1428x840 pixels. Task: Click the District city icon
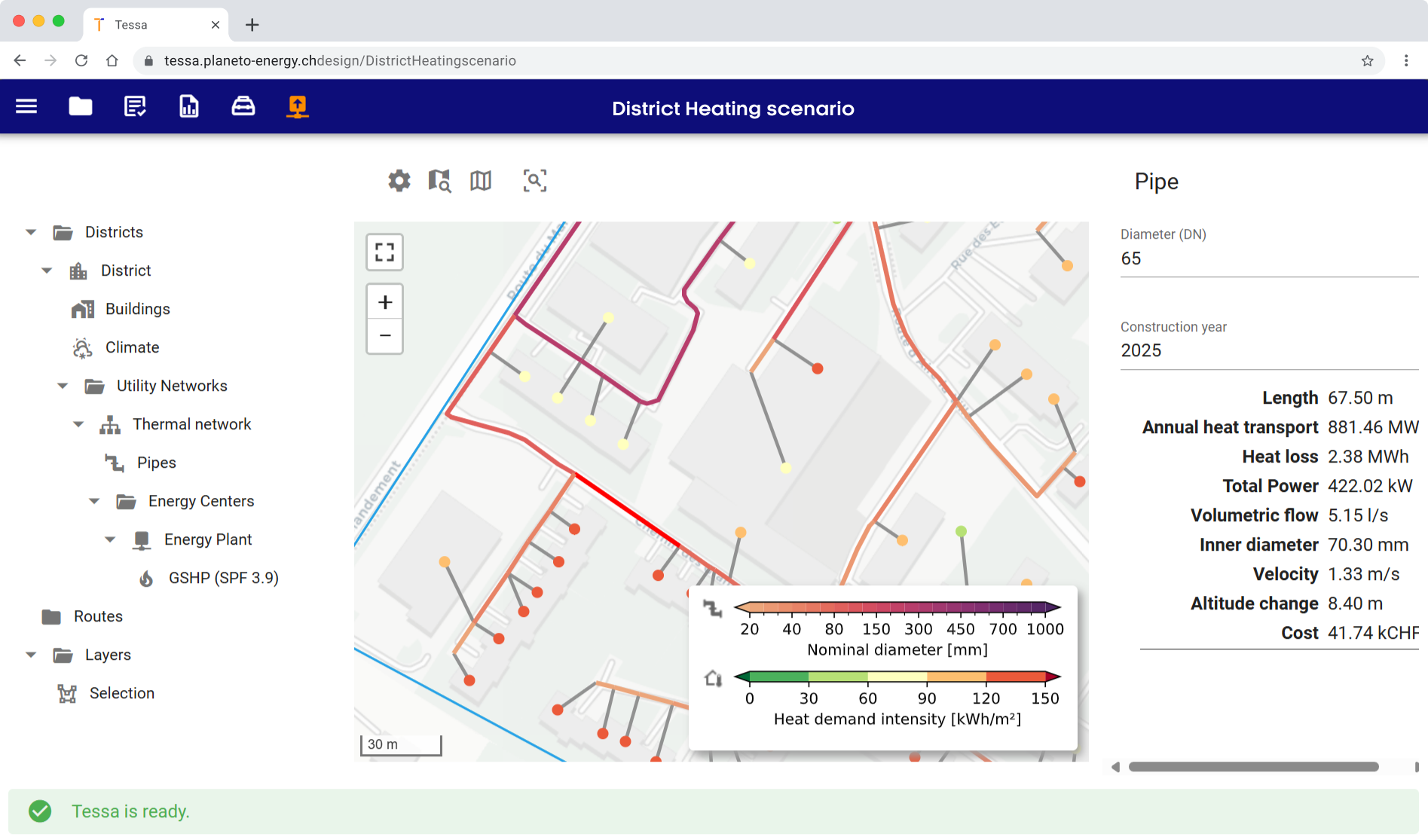78,271
